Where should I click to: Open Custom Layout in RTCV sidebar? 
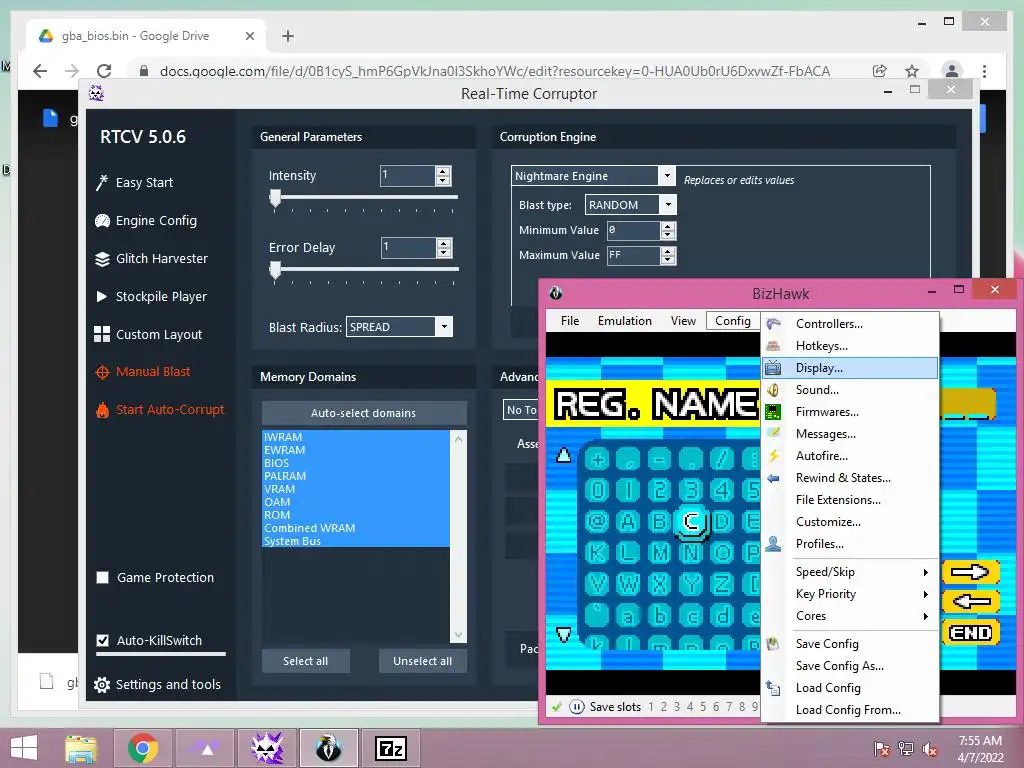tap(149, 334)
